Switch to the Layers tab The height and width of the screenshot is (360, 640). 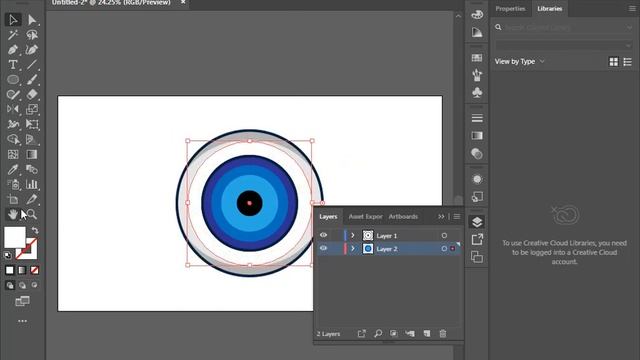point(328,217)
